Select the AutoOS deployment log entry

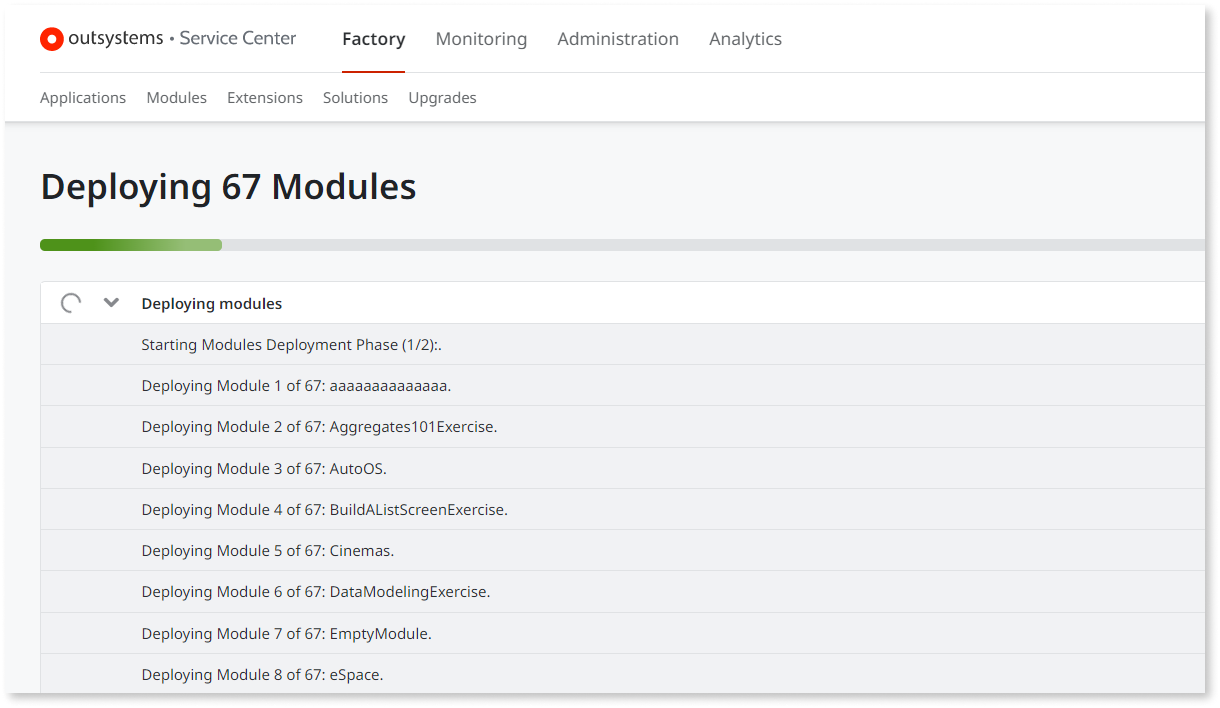(264, 469)
